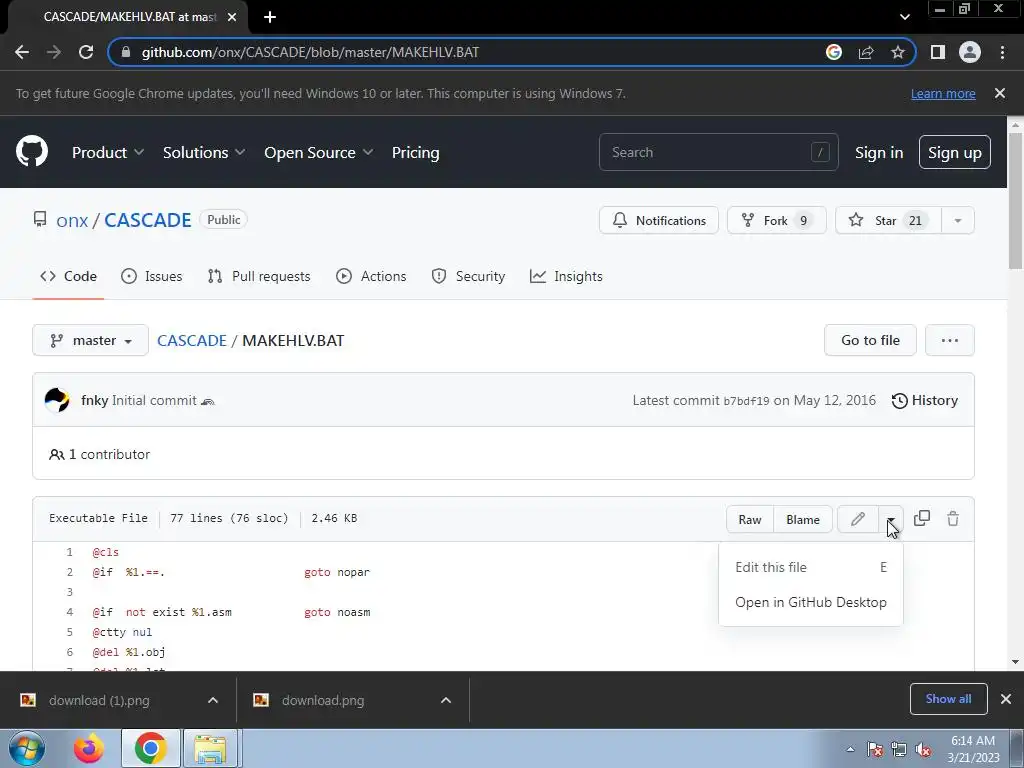Viewport: 1024px width, 768px height.
Task: Launch Firefox from the taskbar
Action: (89, 748)
